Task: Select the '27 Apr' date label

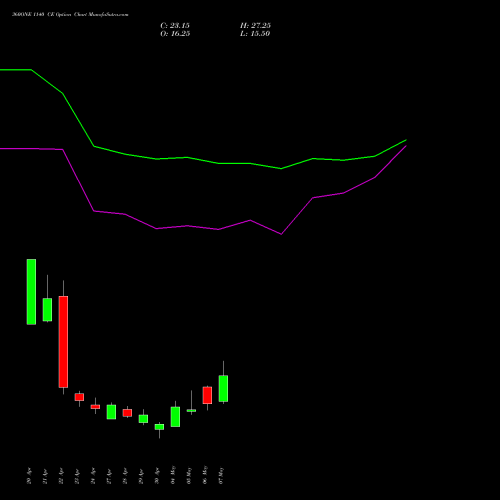Action: point(109,476)
